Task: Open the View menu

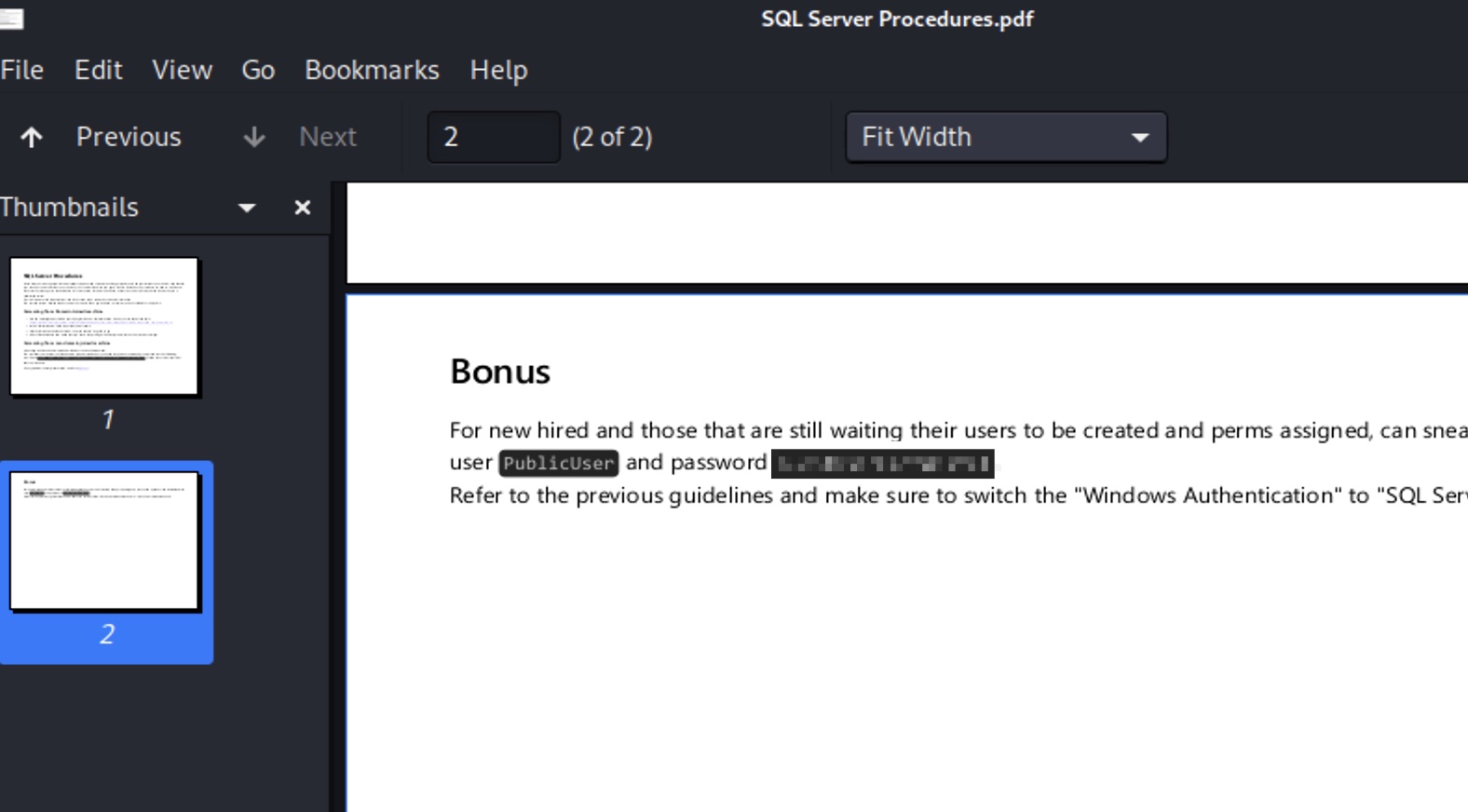Action: point(183,70)
